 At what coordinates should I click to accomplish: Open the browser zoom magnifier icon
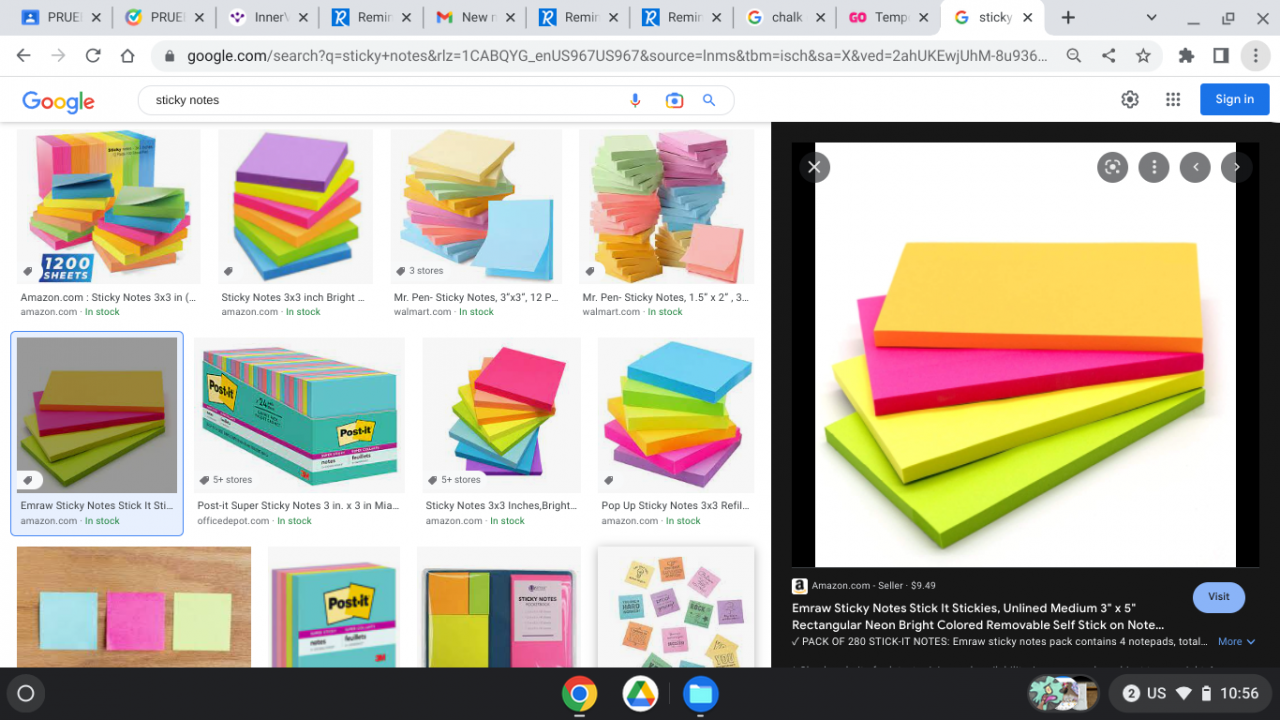(1074, 56)
